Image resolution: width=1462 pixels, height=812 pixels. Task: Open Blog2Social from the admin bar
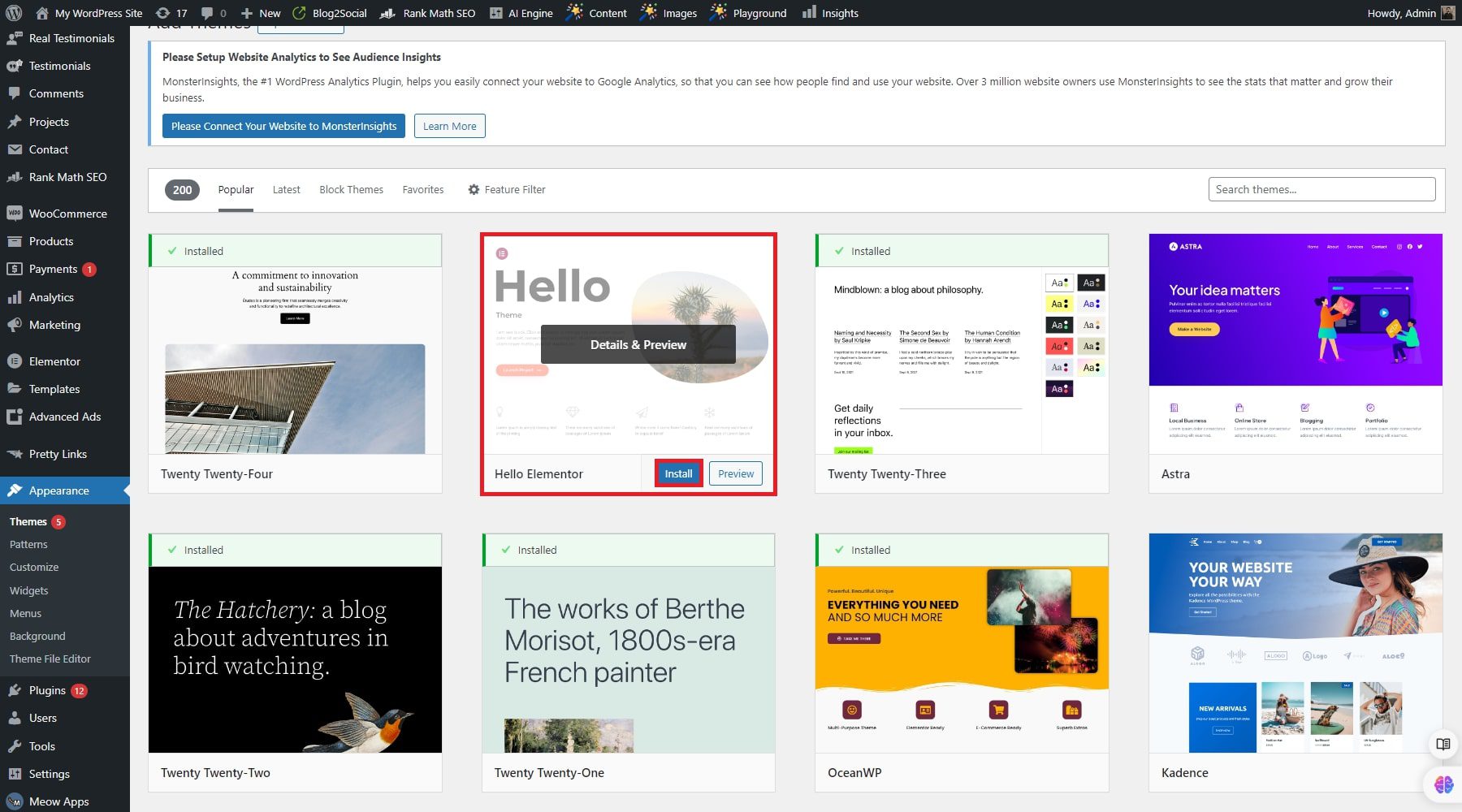[x=330, y=12]
